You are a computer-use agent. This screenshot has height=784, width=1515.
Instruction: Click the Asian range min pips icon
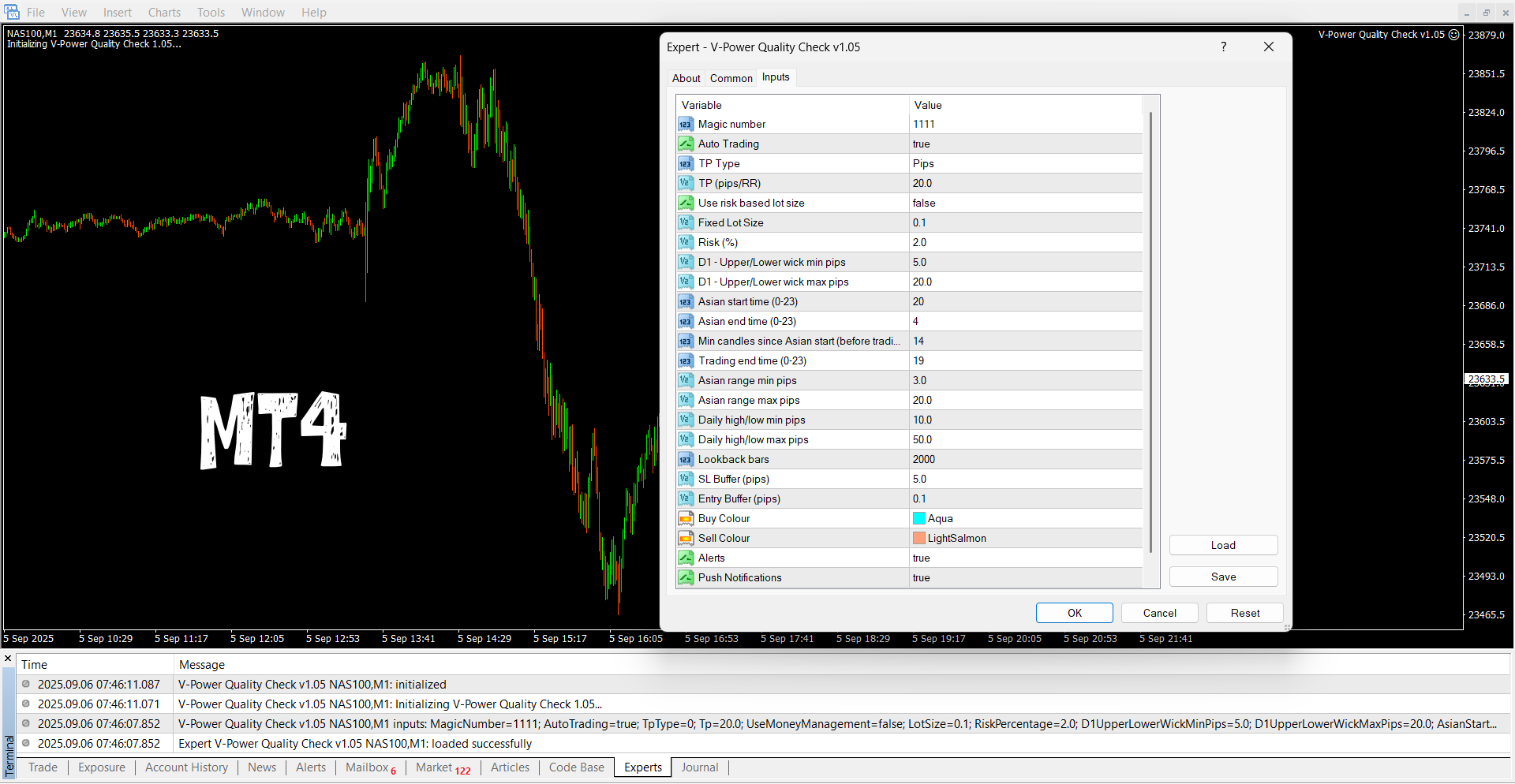(686, 380)
